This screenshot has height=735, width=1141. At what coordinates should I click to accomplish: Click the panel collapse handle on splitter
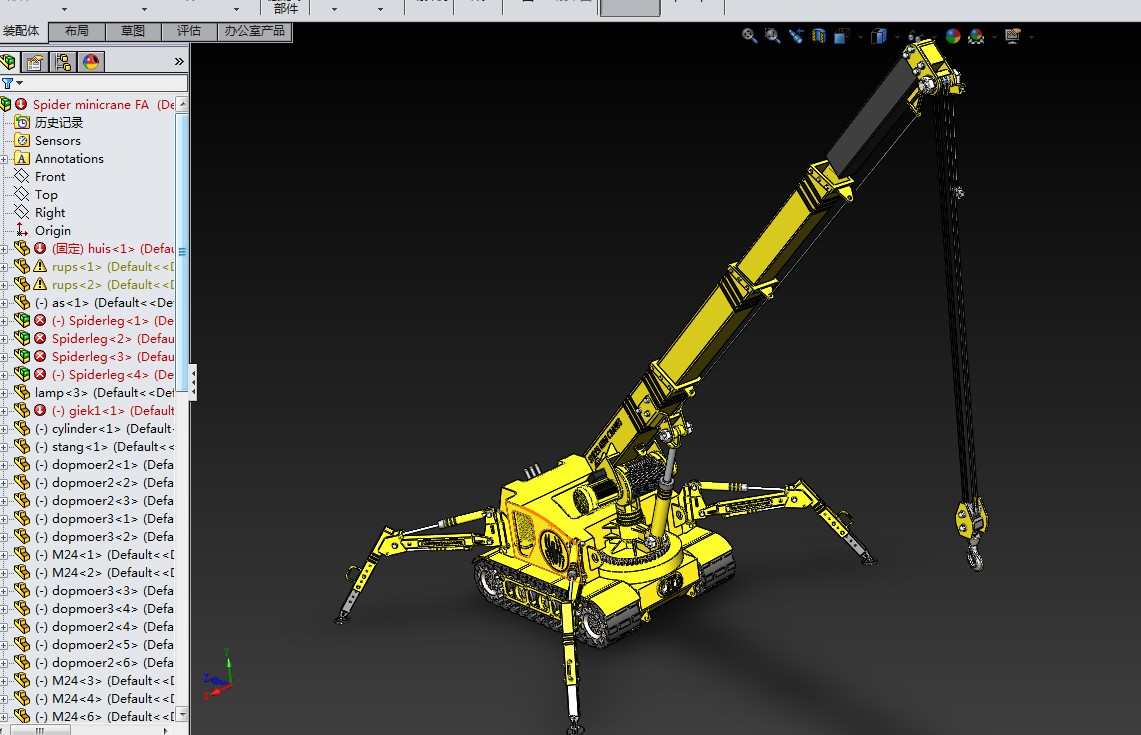point(193,382)
